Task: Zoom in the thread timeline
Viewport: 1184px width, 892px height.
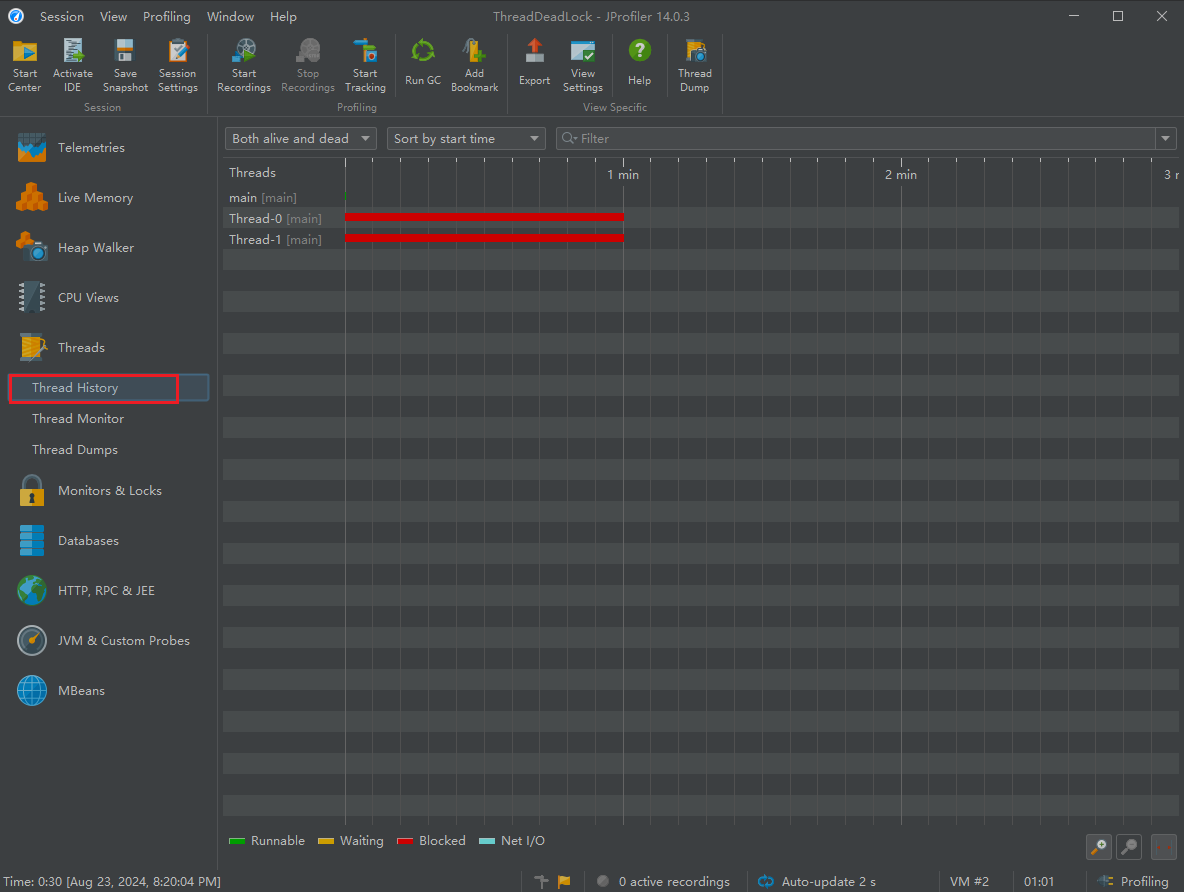Action: [x=1099, y=847]
